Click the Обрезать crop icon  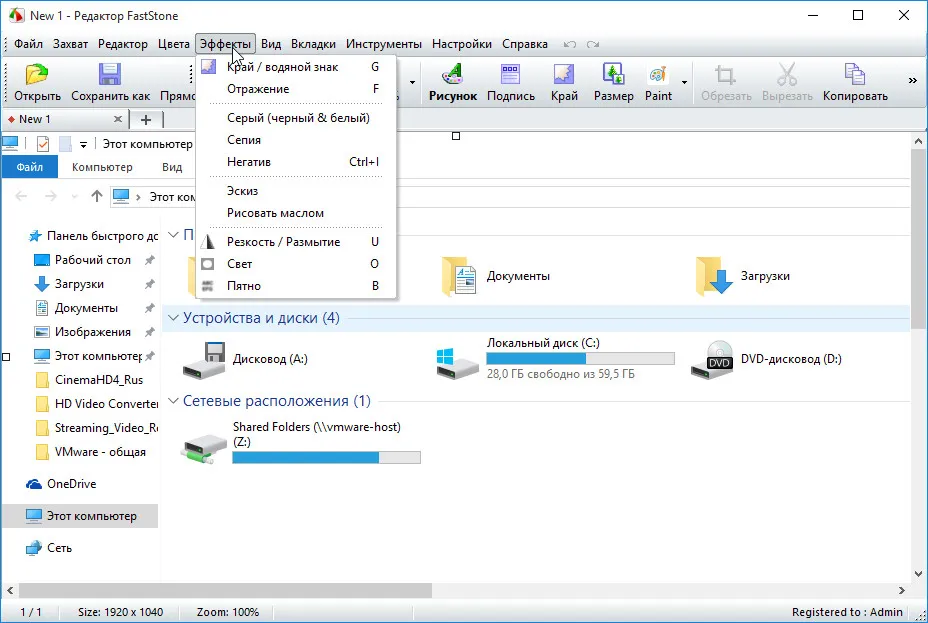[x=726, y=75]
